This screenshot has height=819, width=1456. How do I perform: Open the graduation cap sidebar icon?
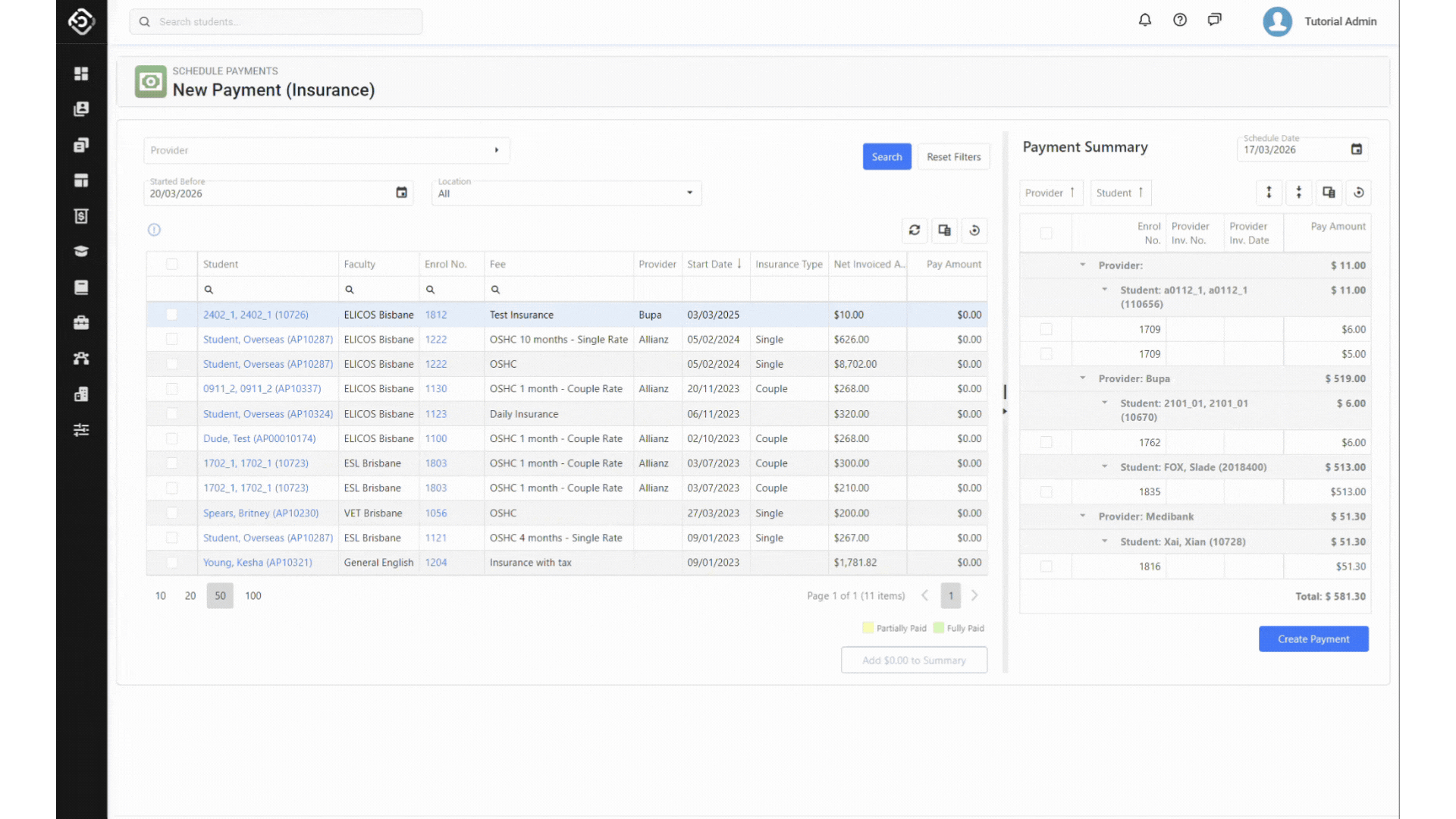tap(81, 252)
